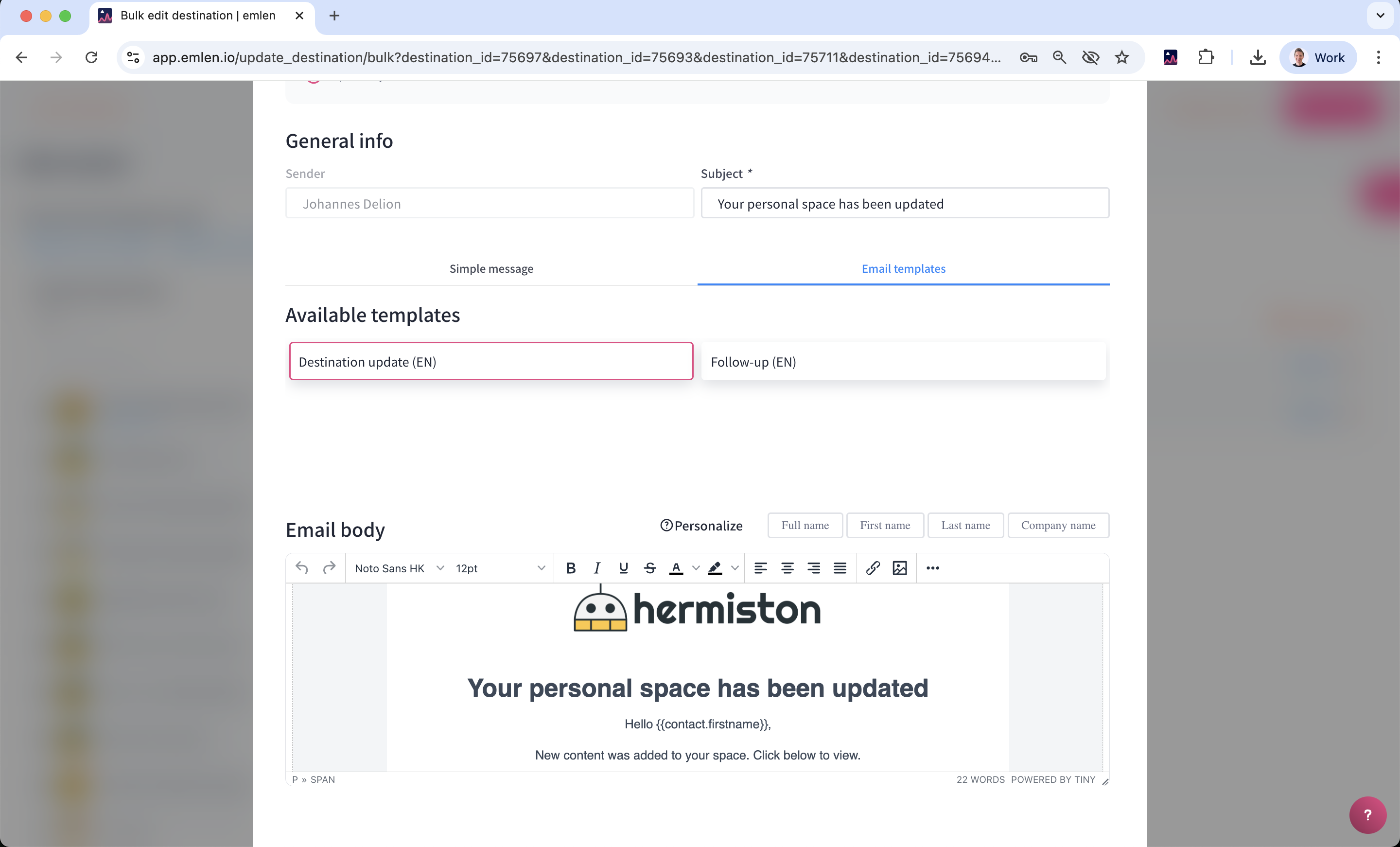Center align the text

pyautogui.click(x=787, y=568)
